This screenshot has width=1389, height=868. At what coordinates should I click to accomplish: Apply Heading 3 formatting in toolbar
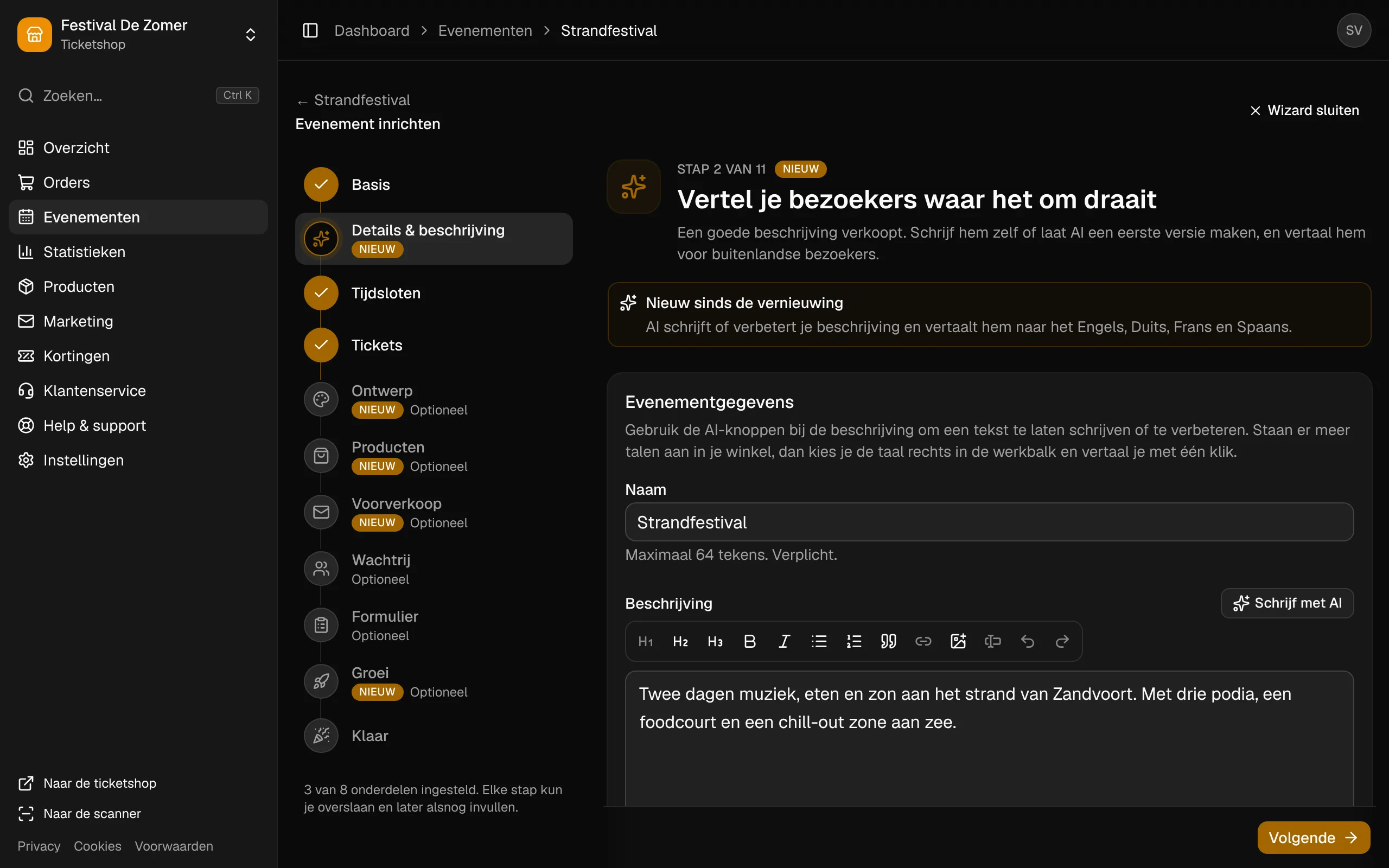[x=715, y=641]
